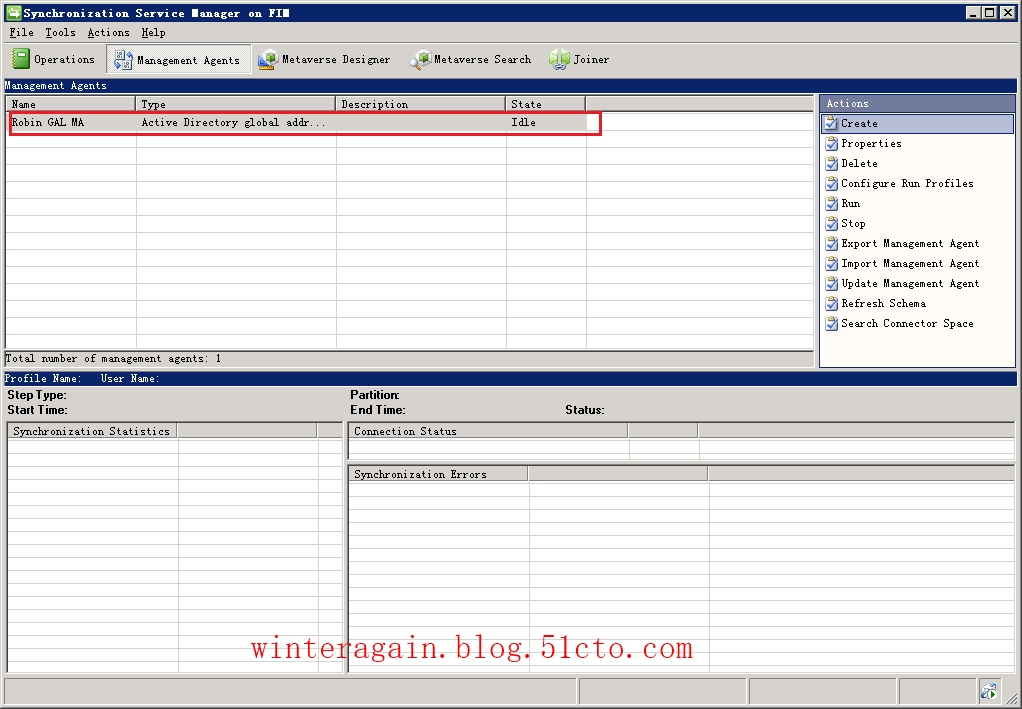Viewport: 1022px width, 709px height.
Task: Select Import Management Agent action
Action: pos(910,264)
